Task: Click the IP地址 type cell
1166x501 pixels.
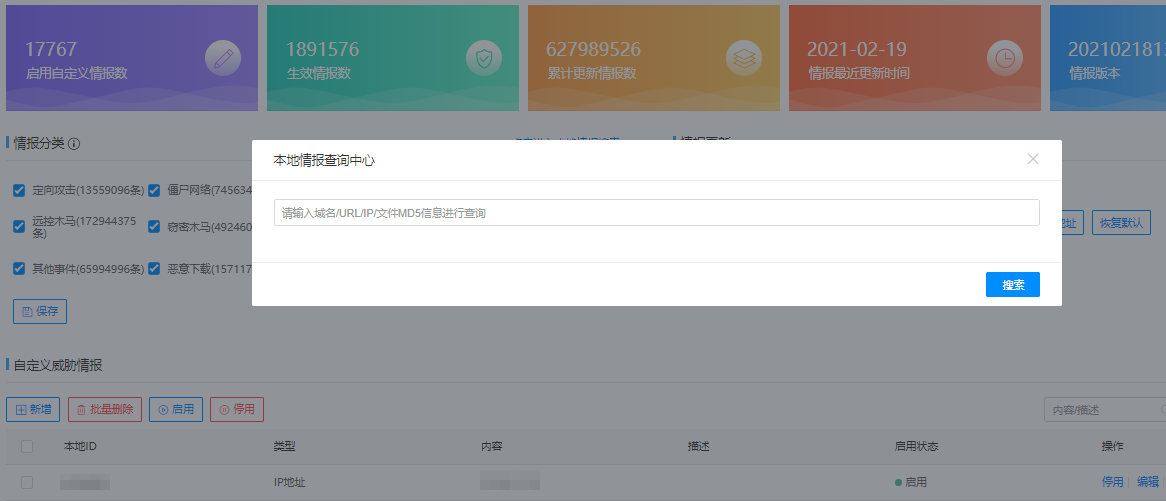Action: tap(289, 482)
